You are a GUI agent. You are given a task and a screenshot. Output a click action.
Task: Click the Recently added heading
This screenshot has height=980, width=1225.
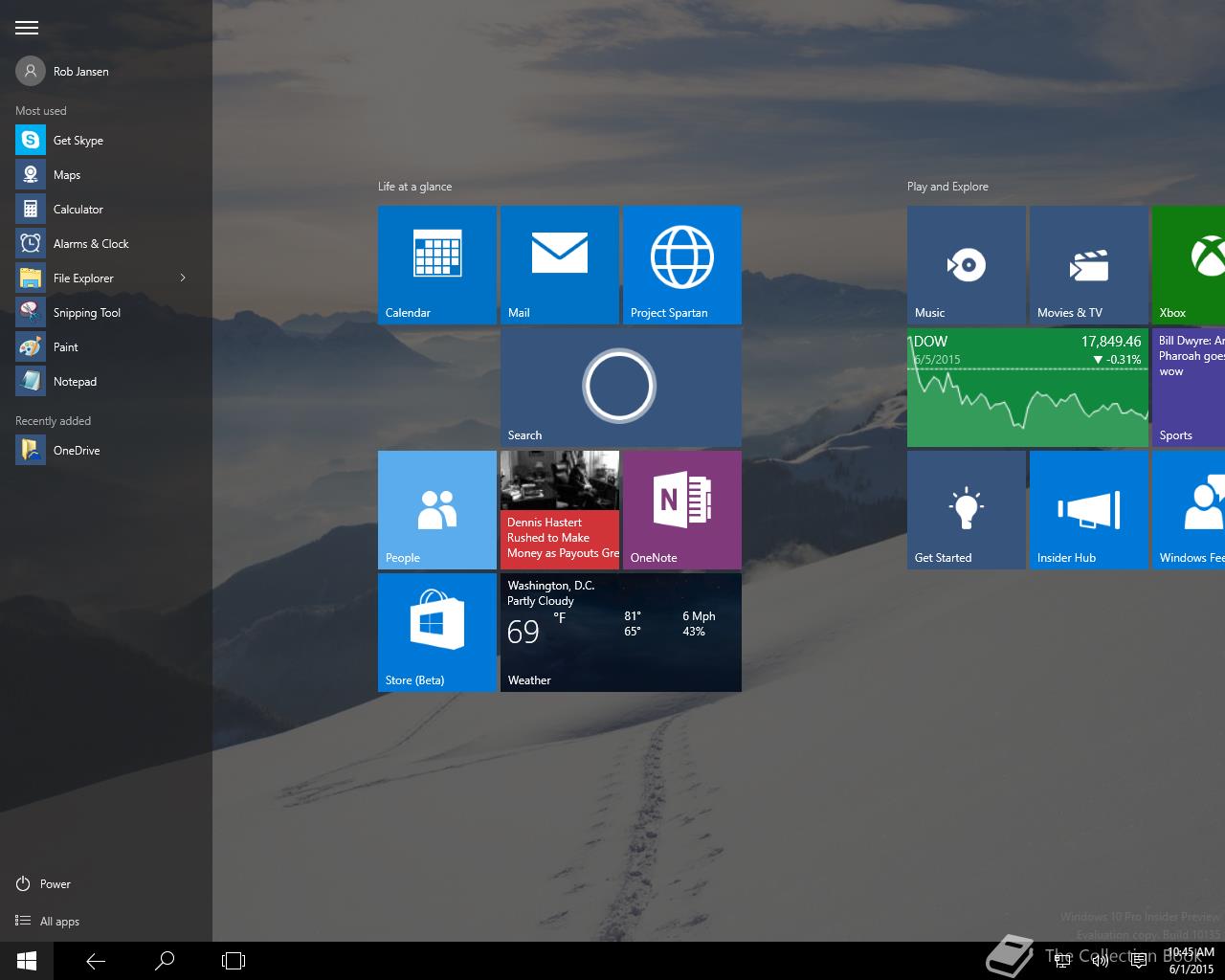coord(54,421)
